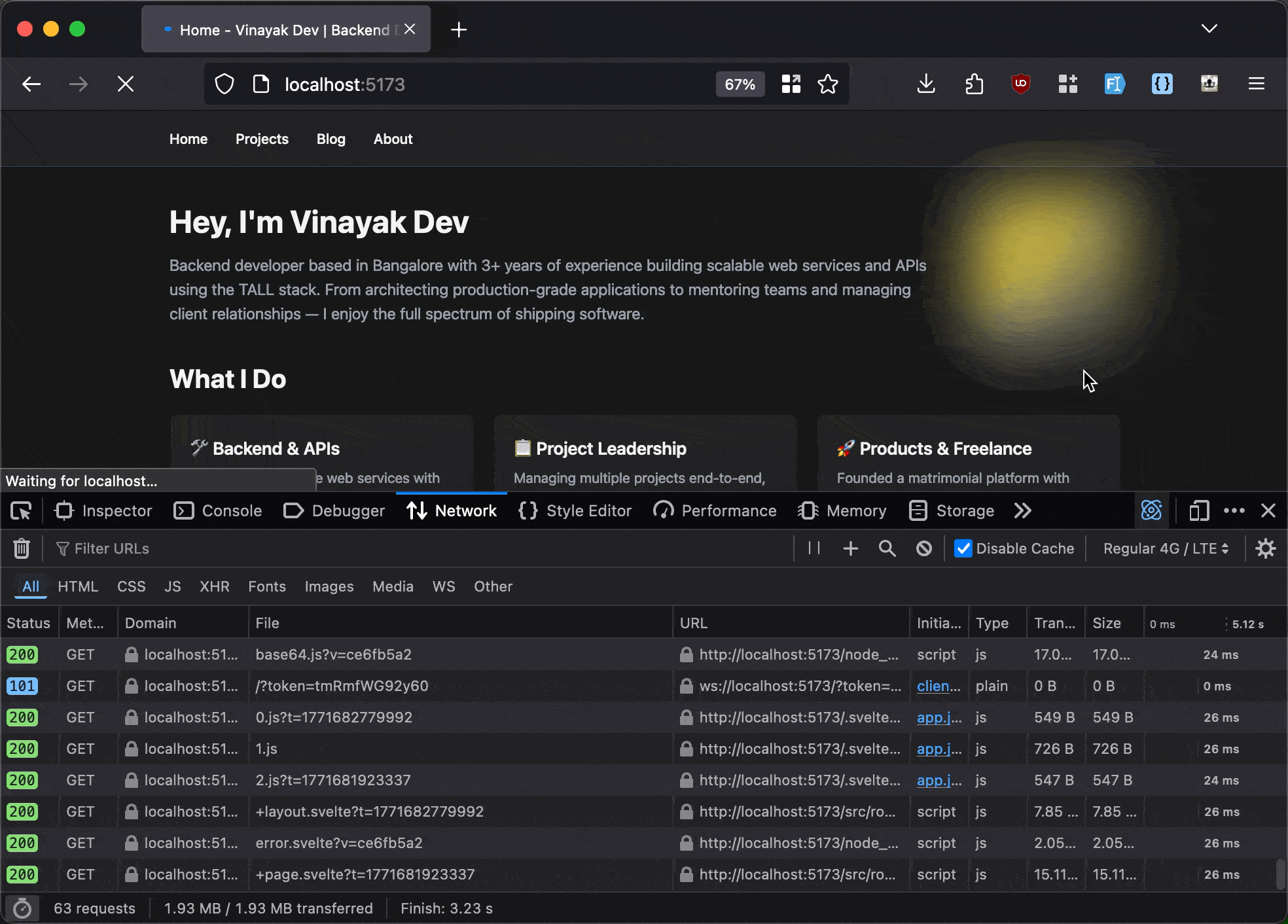
Task: Pause network recording
Action: pyautogui.click(x=814, y=548)
